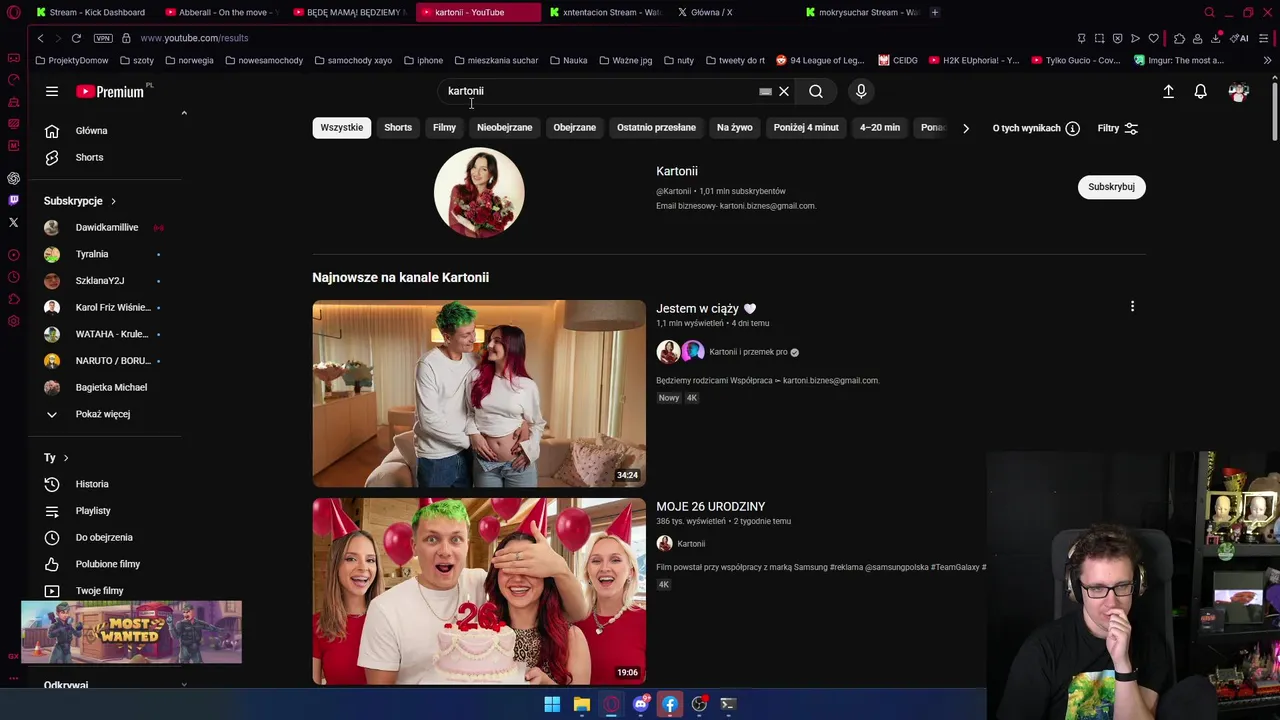Open Windows Start button

click(x=552, y=704)
